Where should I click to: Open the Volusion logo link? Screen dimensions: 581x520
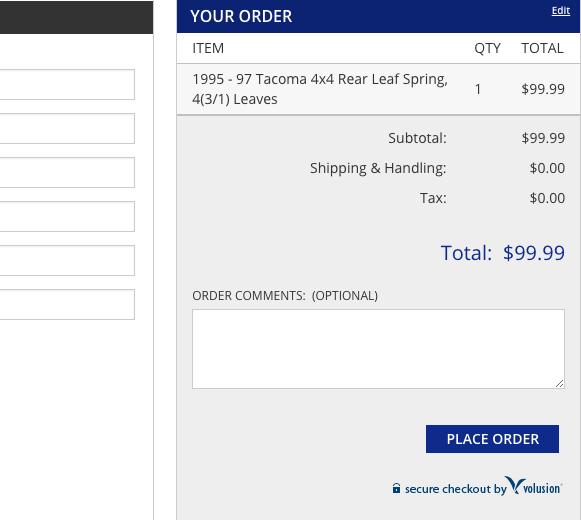pyautogui.click(x=533, y=486)
